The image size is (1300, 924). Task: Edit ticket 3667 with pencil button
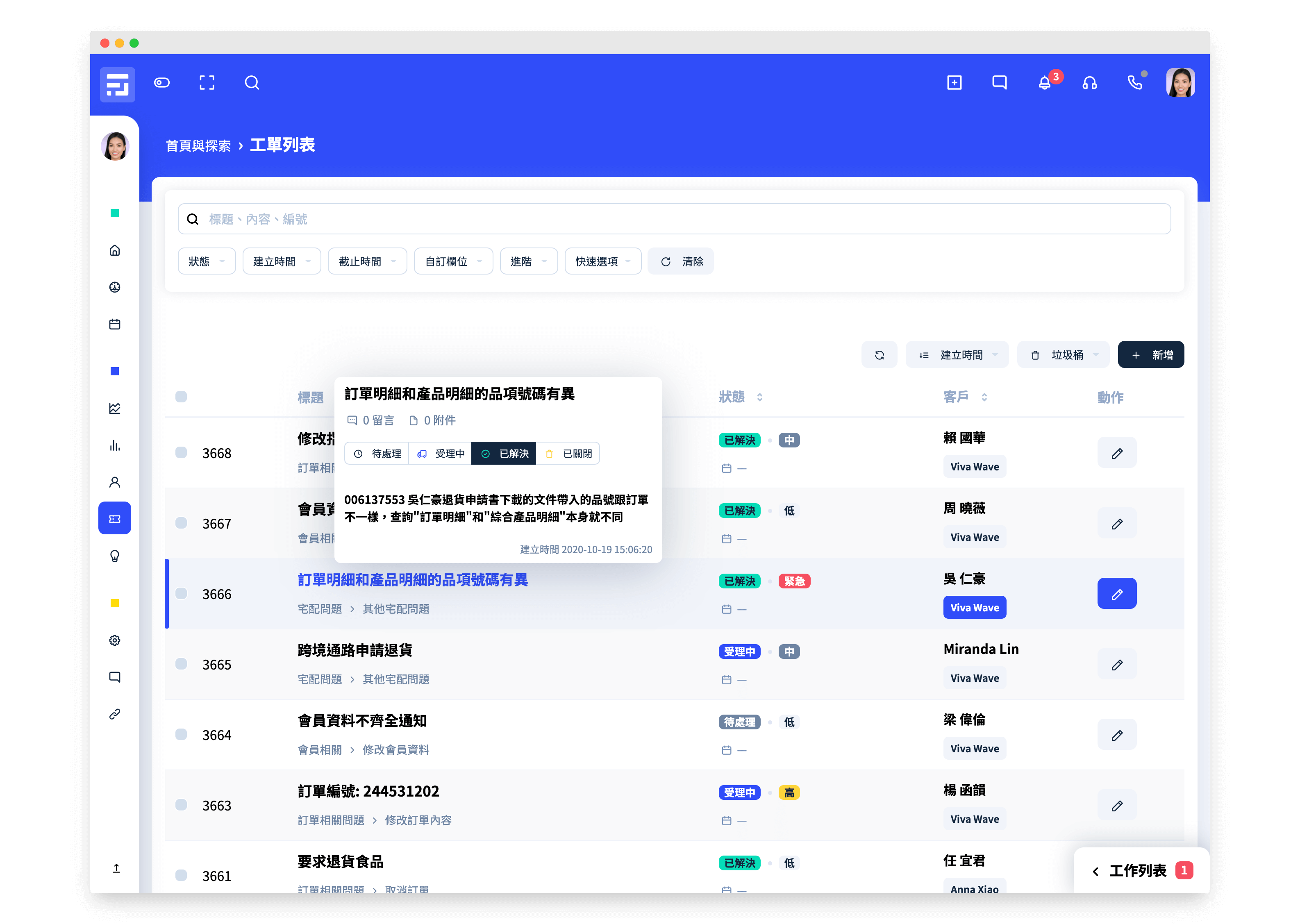click(x=1117, y=523)
